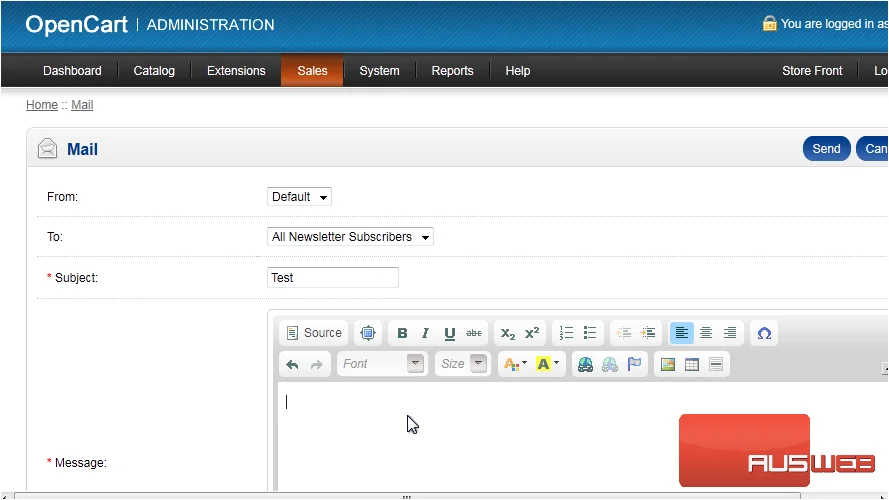Insert a numbered list
Image resolution: width=889 pixels, height=500 pixels.
(x=566, y=333)
